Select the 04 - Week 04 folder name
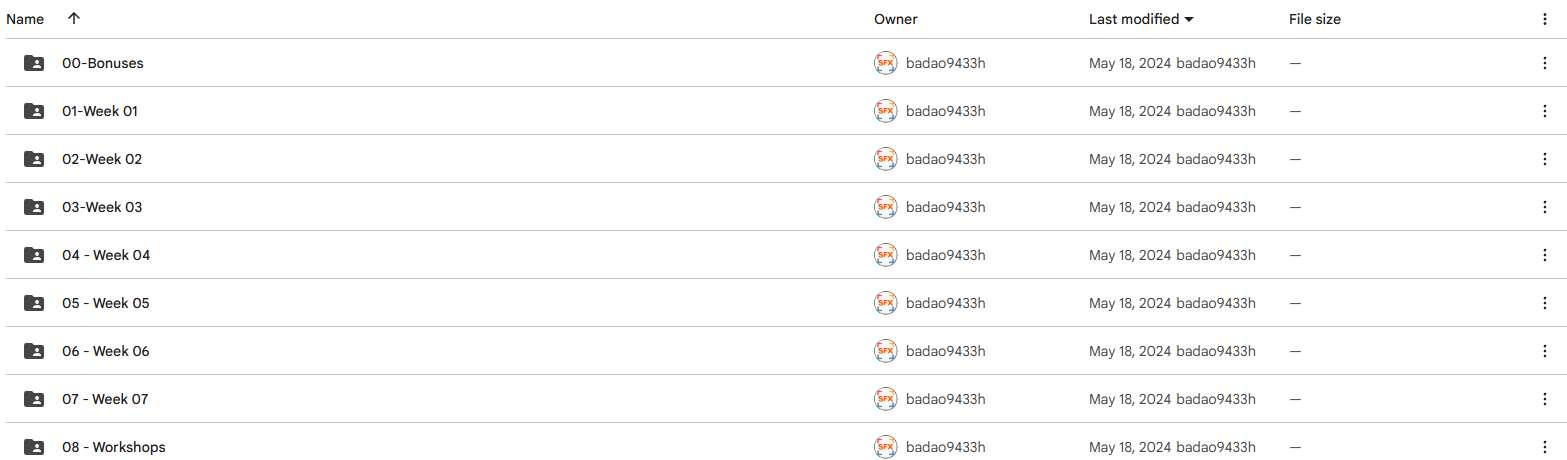 [106, 255]
